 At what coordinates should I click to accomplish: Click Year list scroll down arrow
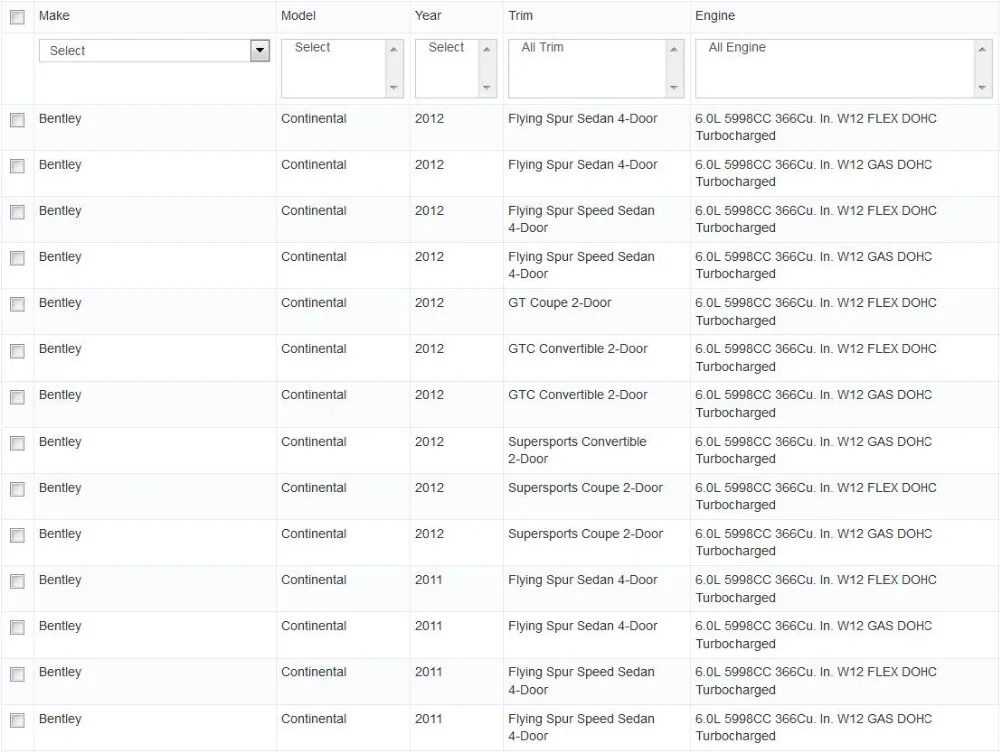pos(487,87)
